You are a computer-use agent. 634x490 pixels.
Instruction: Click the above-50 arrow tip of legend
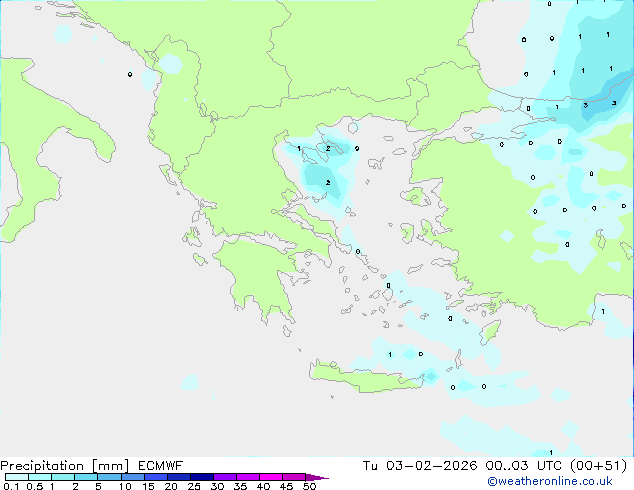(317, 477)
